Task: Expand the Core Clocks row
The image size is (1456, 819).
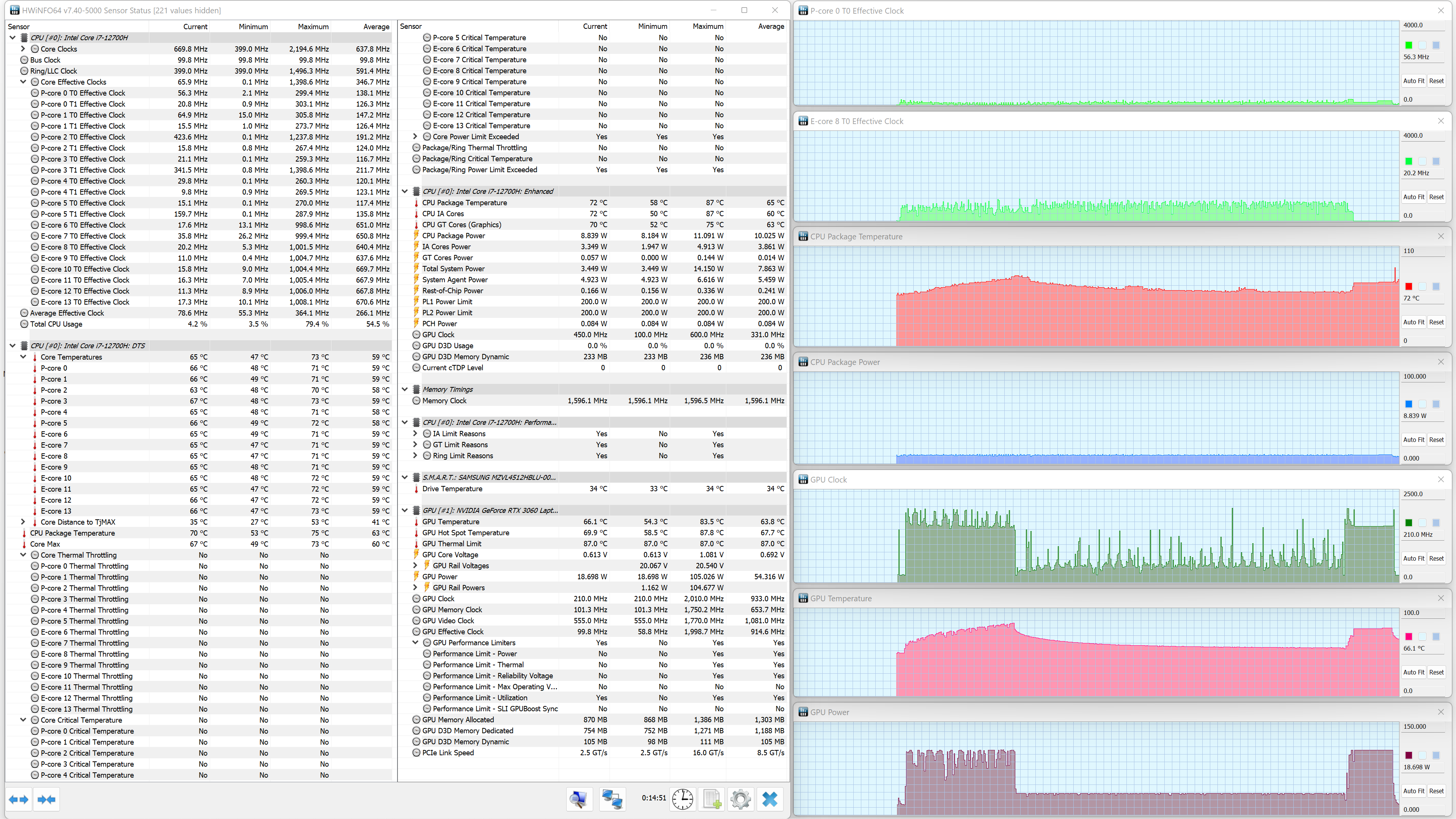Action: pyautogui.click(x=23, y=49)
